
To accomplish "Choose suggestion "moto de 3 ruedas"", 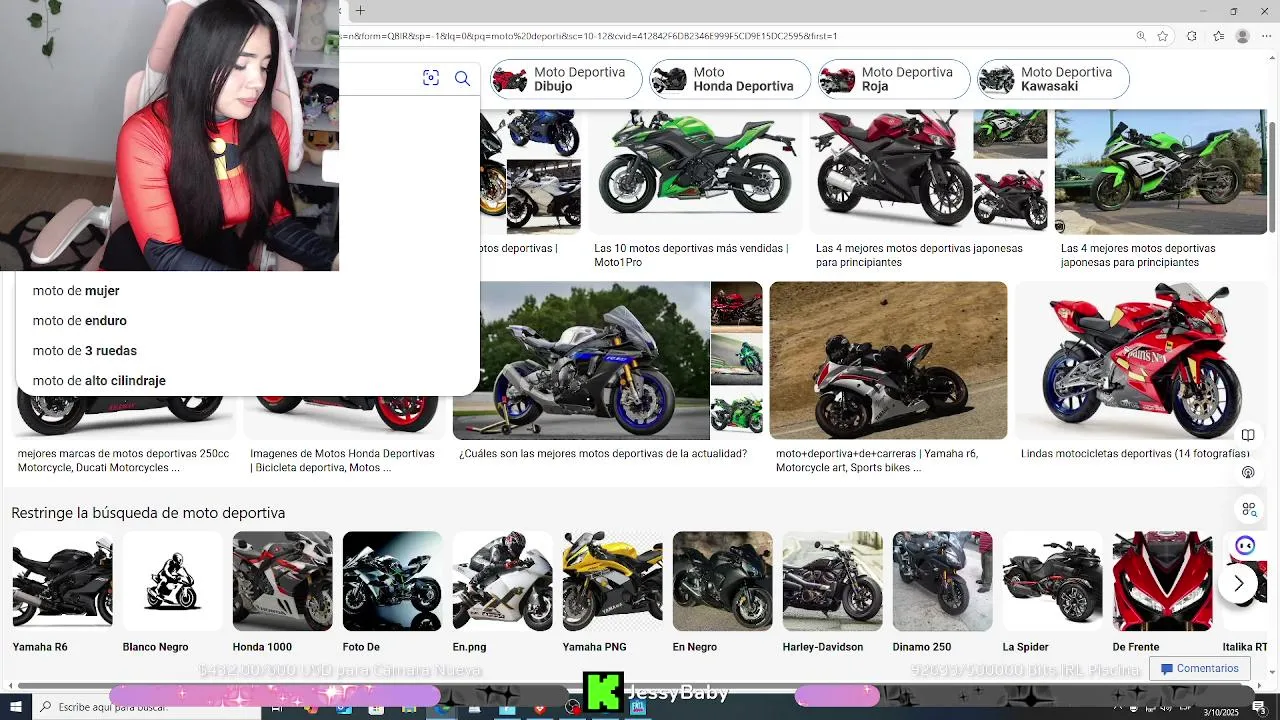I will click(85, 351).
